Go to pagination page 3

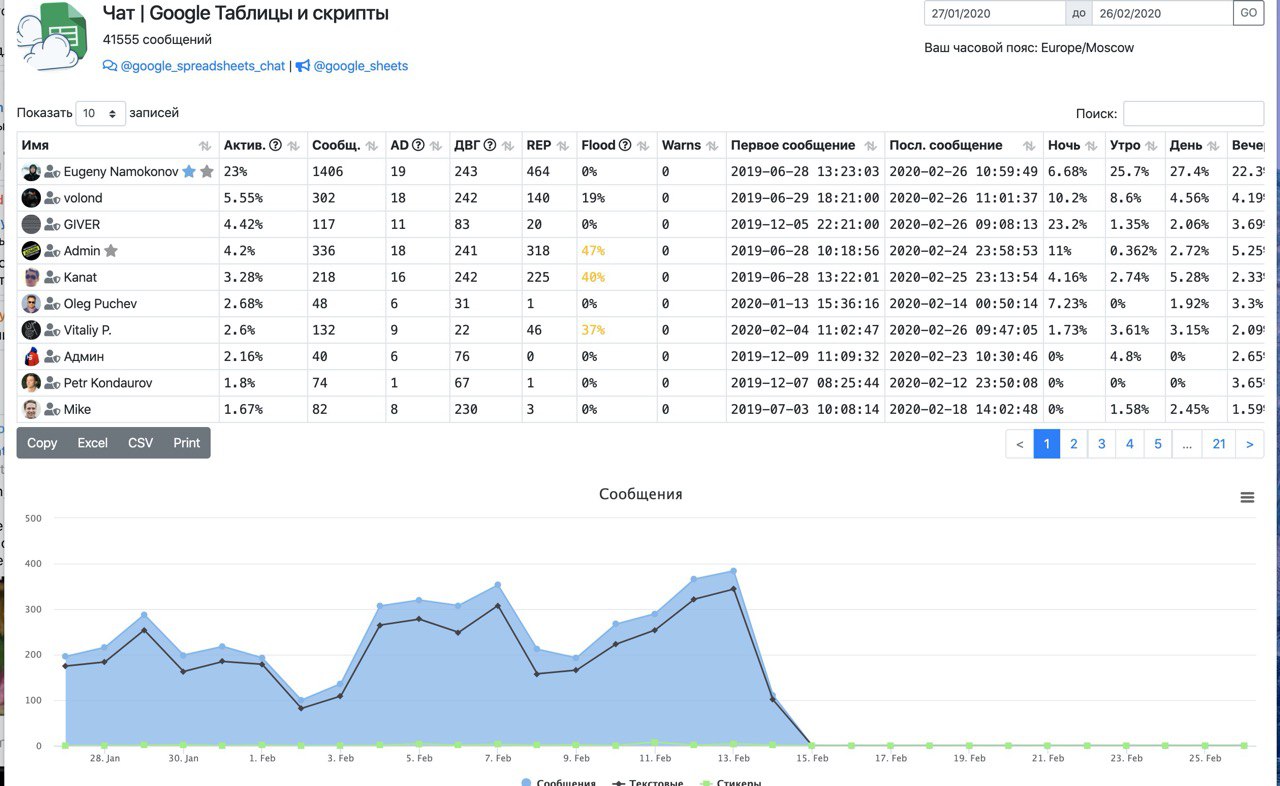1102,444
